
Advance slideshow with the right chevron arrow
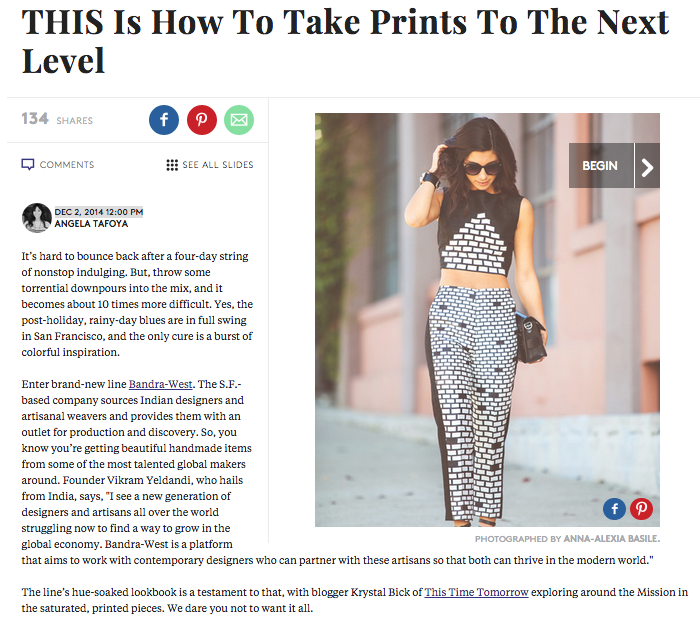tap(647, 166)
